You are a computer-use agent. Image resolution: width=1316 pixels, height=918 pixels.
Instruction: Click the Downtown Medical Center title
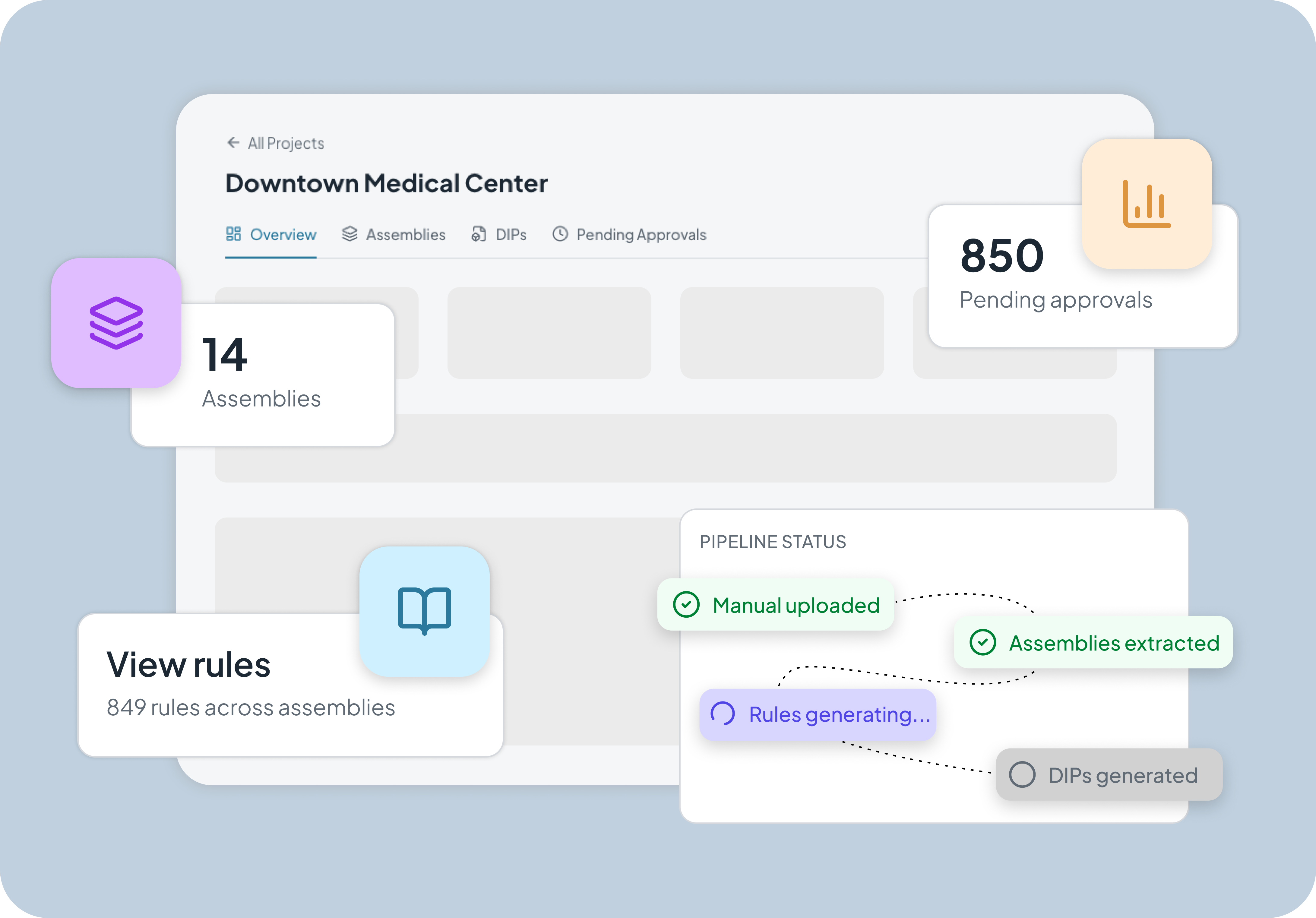386,183
